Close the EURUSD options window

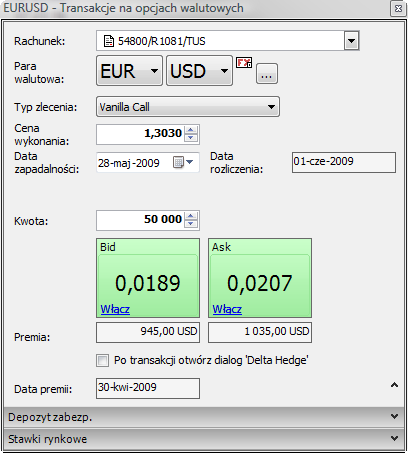[398, 8]
